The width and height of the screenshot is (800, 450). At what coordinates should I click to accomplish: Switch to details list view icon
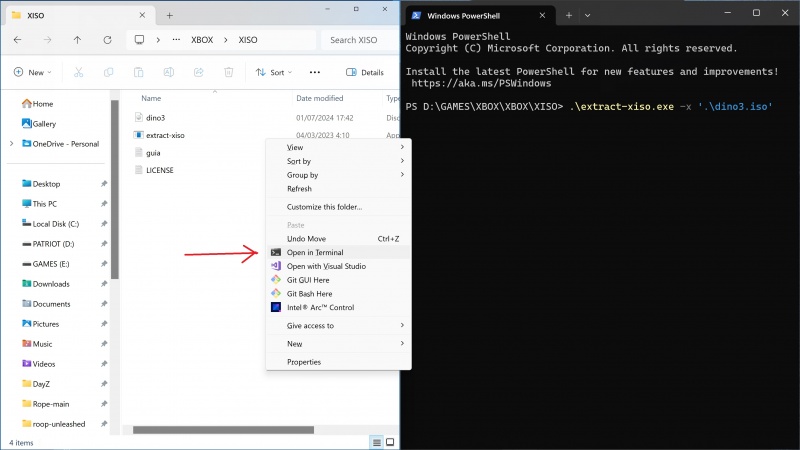(377, 442)
